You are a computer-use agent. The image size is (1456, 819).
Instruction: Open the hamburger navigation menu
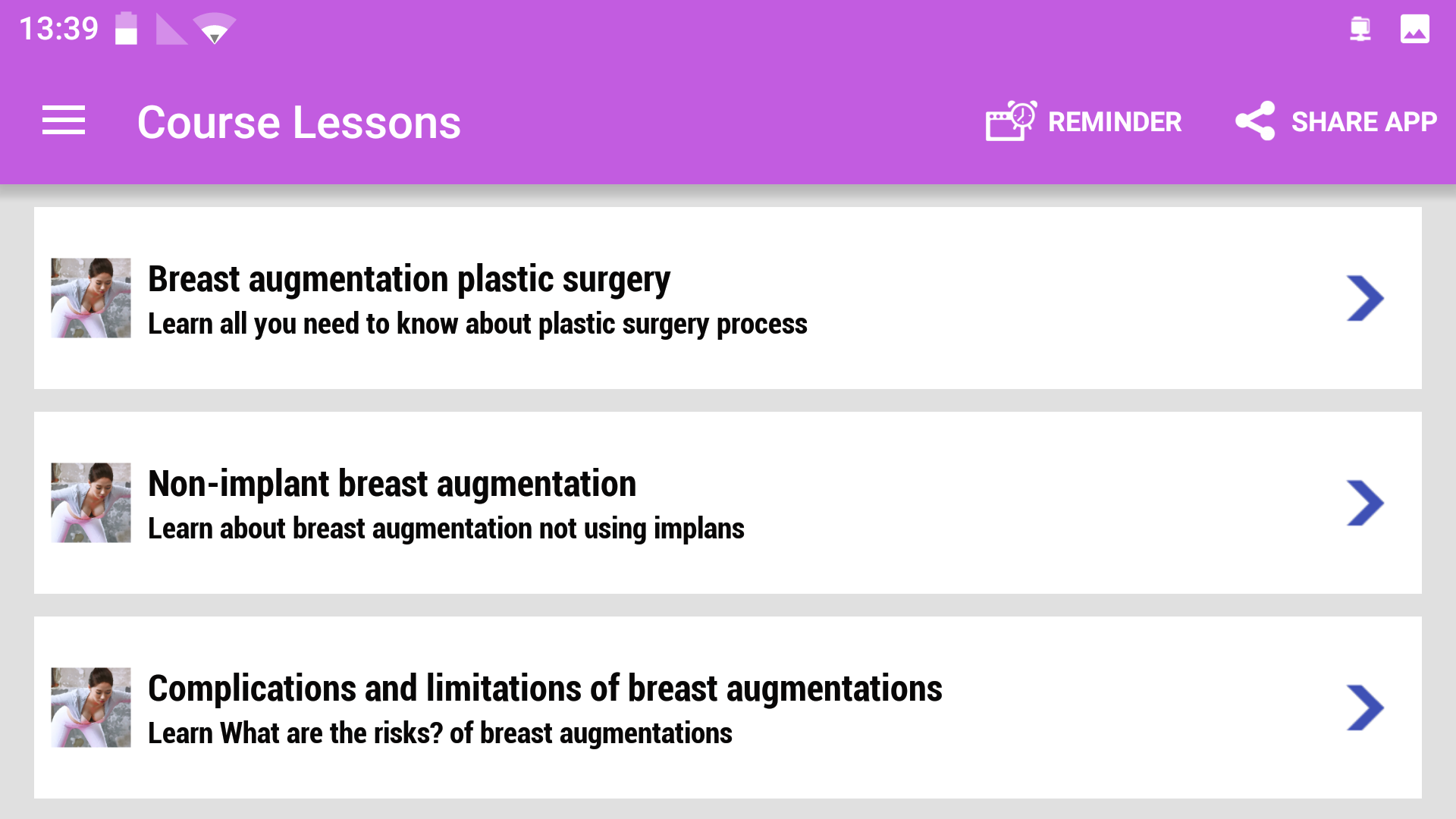pos(64,121)
